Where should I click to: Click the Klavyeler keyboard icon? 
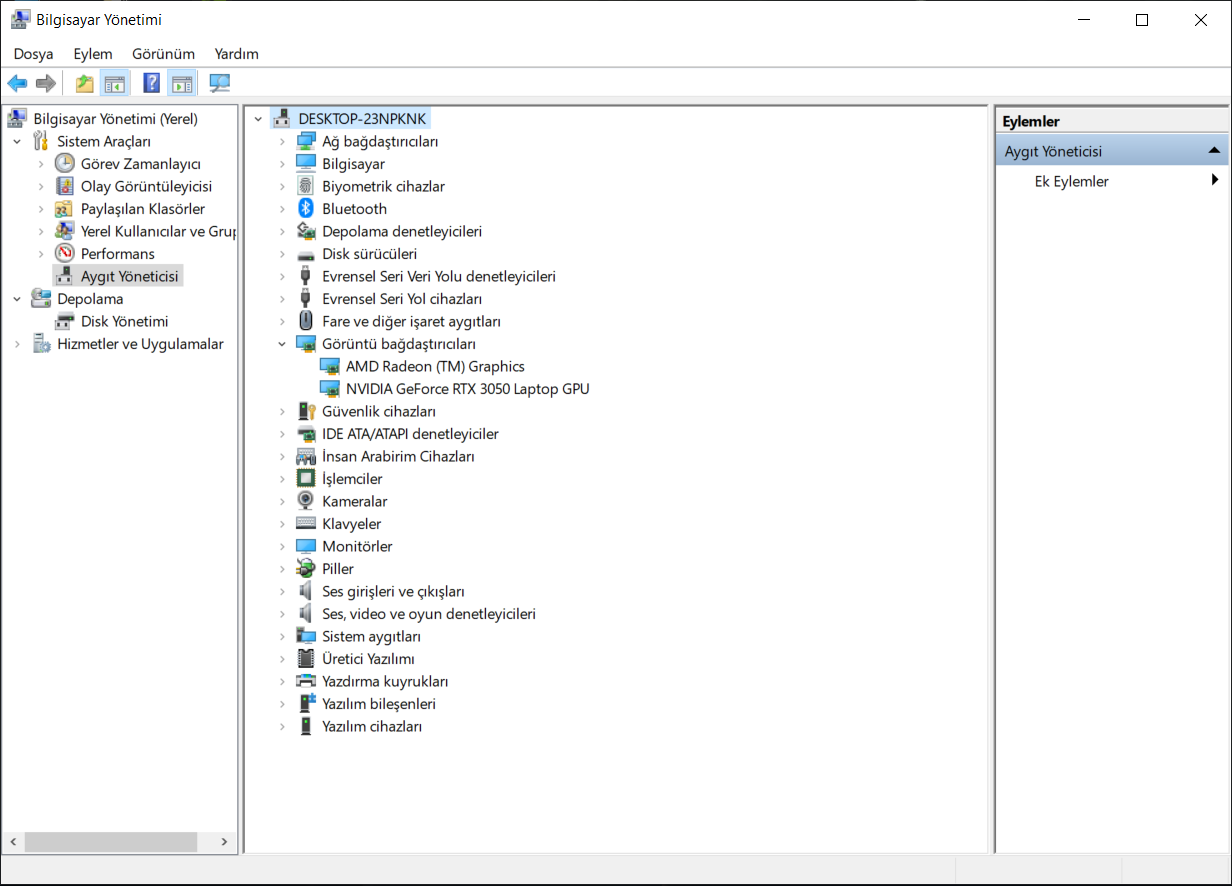(x=306, y=523)
